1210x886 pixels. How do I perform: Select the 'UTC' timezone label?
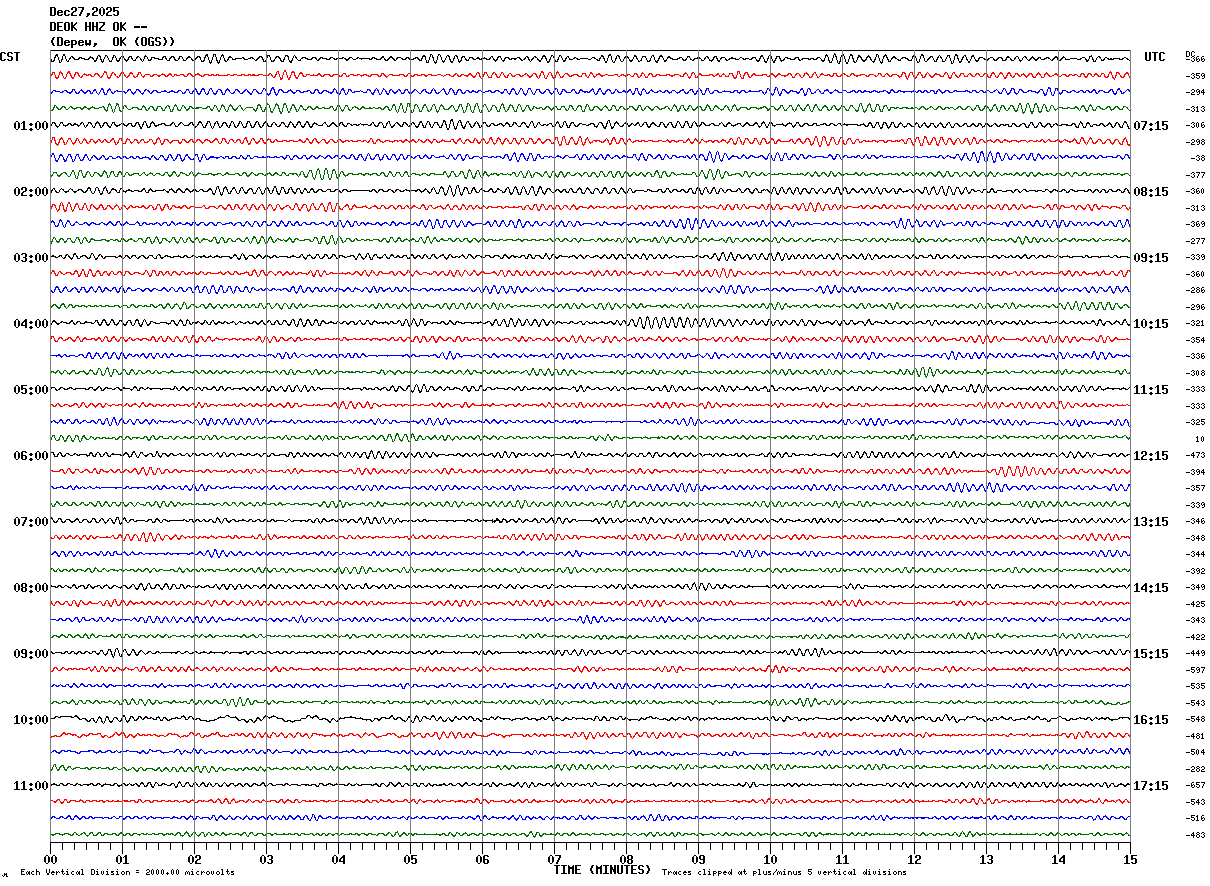[x=1155, y=57]
